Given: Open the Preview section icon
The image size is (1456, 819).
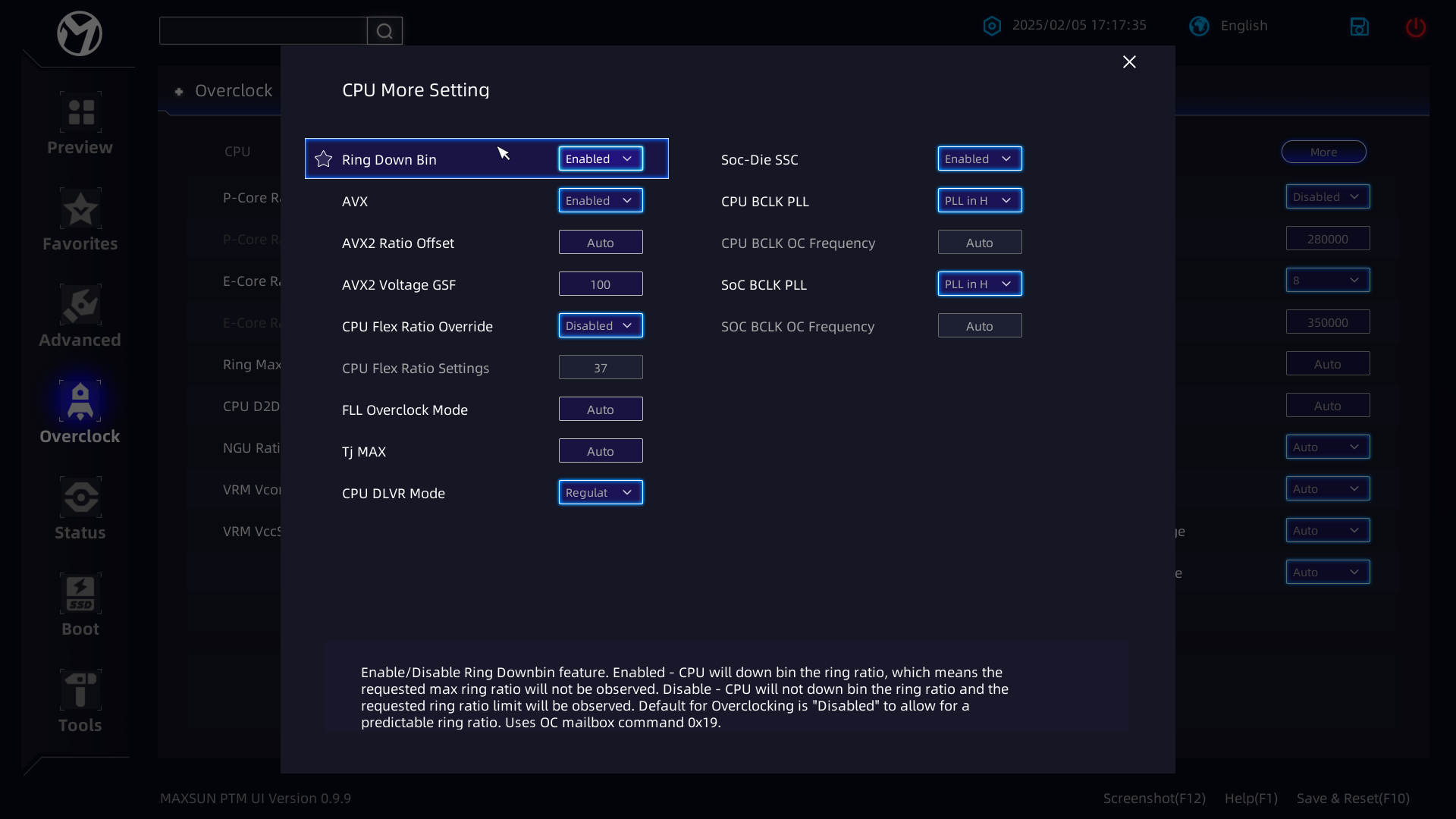Looking at the screenshot, I should [x=80, y=112].
